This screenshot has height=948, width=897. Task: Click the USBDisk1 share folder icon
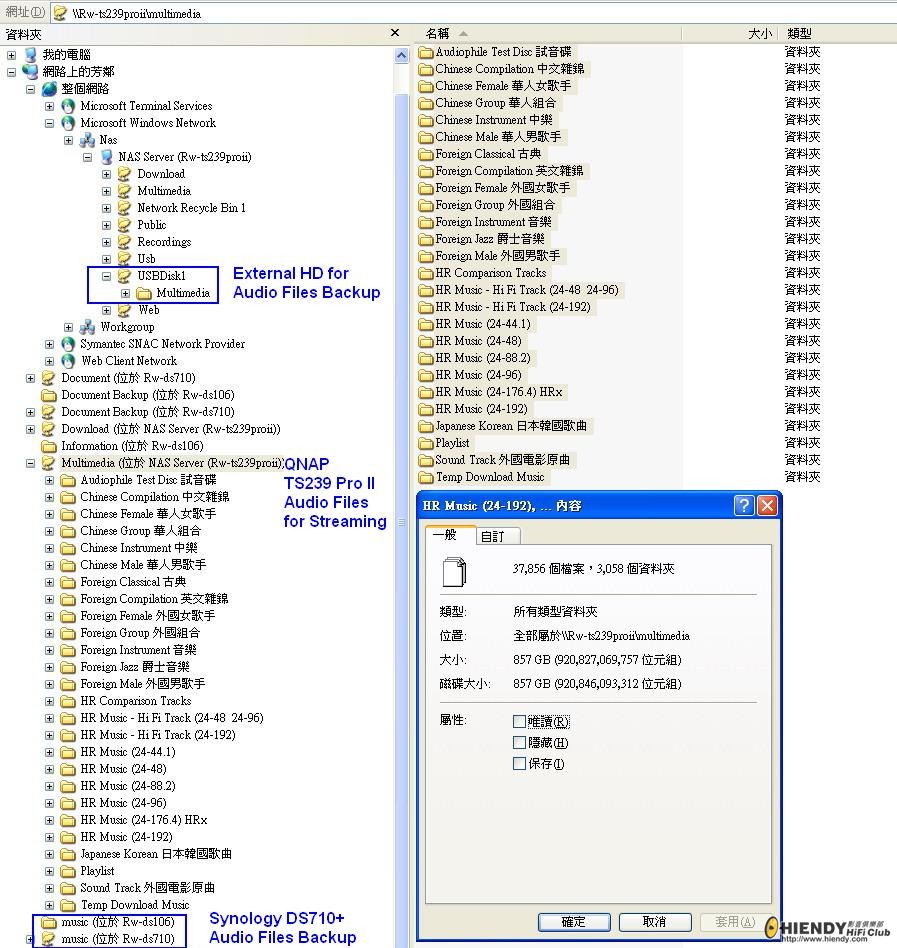pos(125,276)
